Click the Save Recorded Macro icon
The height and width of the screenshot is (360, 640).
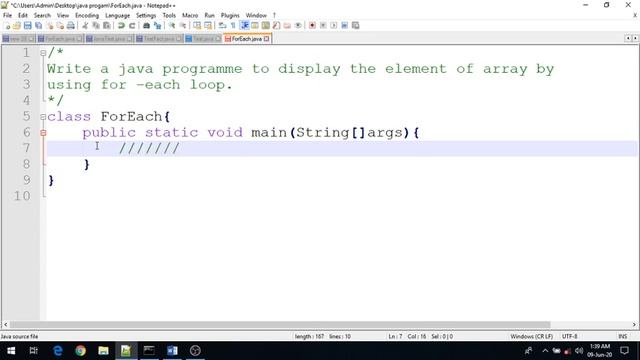tap(356, 26)
